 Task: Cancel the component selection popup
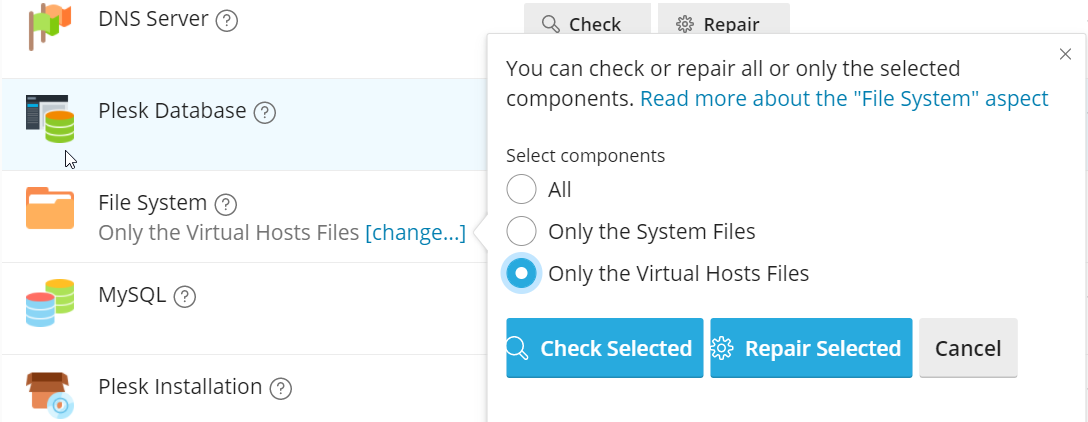(967, 348)
